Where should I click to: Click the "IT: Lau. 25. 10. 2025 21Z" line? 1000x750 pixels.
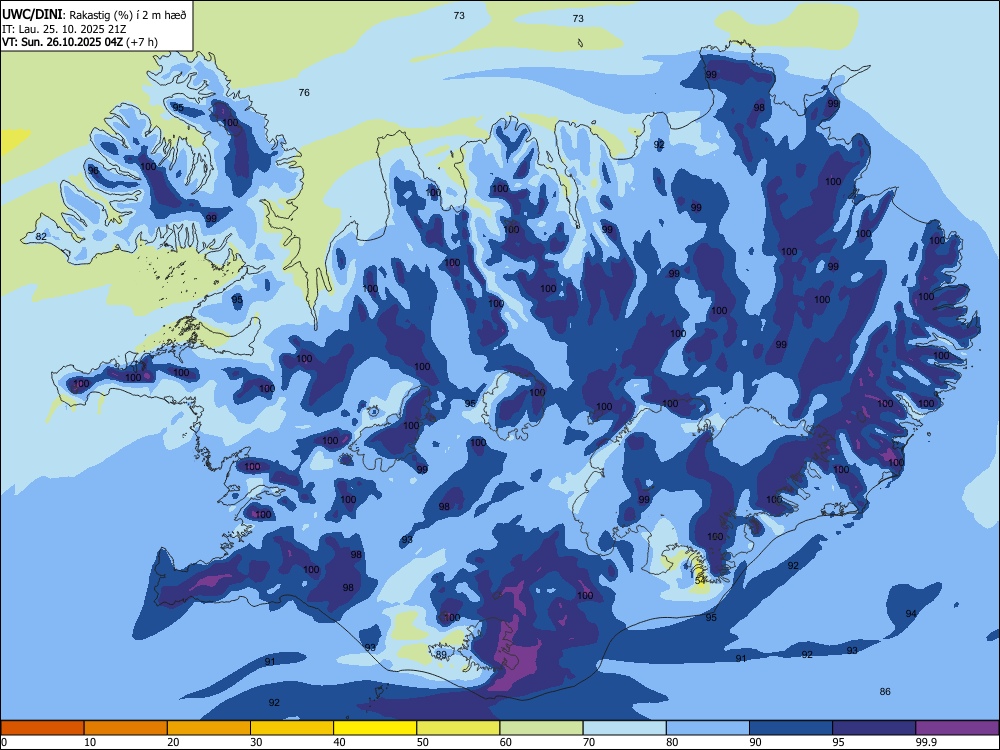coord(62,29)
